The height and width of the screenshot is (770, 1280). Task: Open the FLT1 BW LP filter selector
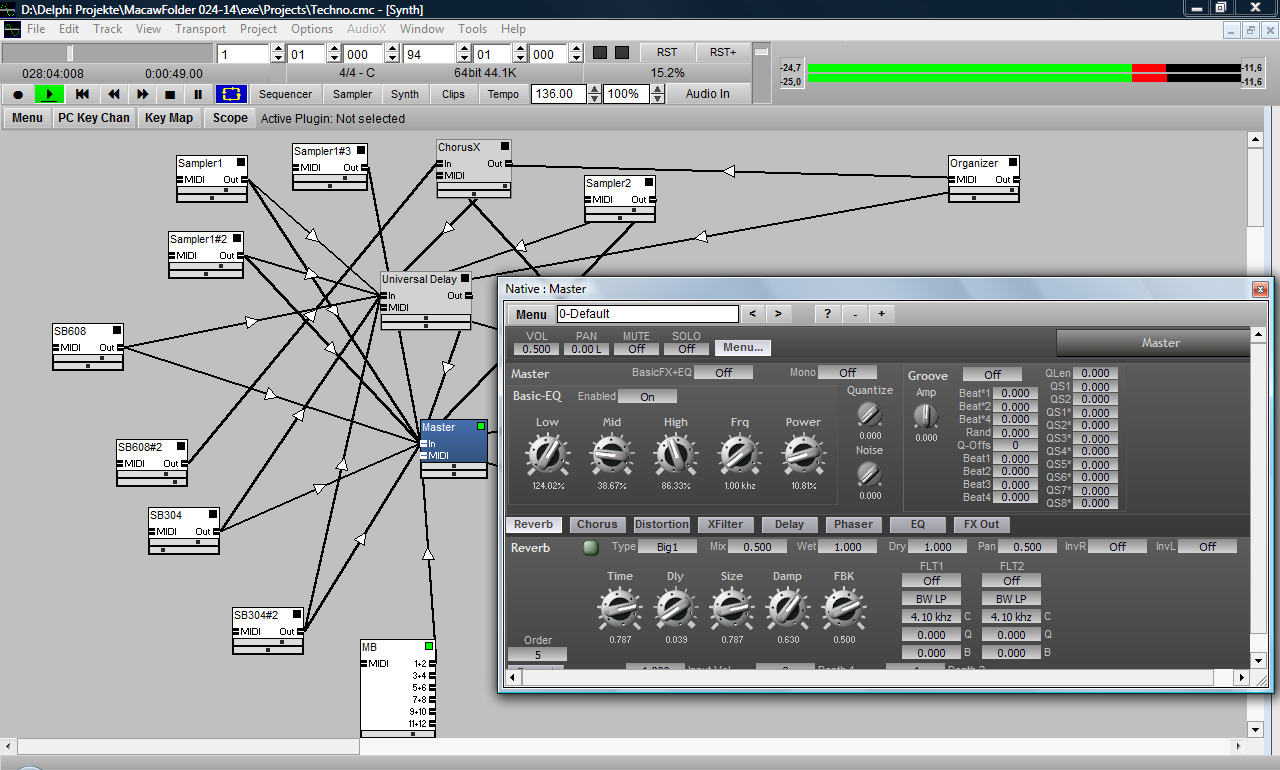point(930,598)
